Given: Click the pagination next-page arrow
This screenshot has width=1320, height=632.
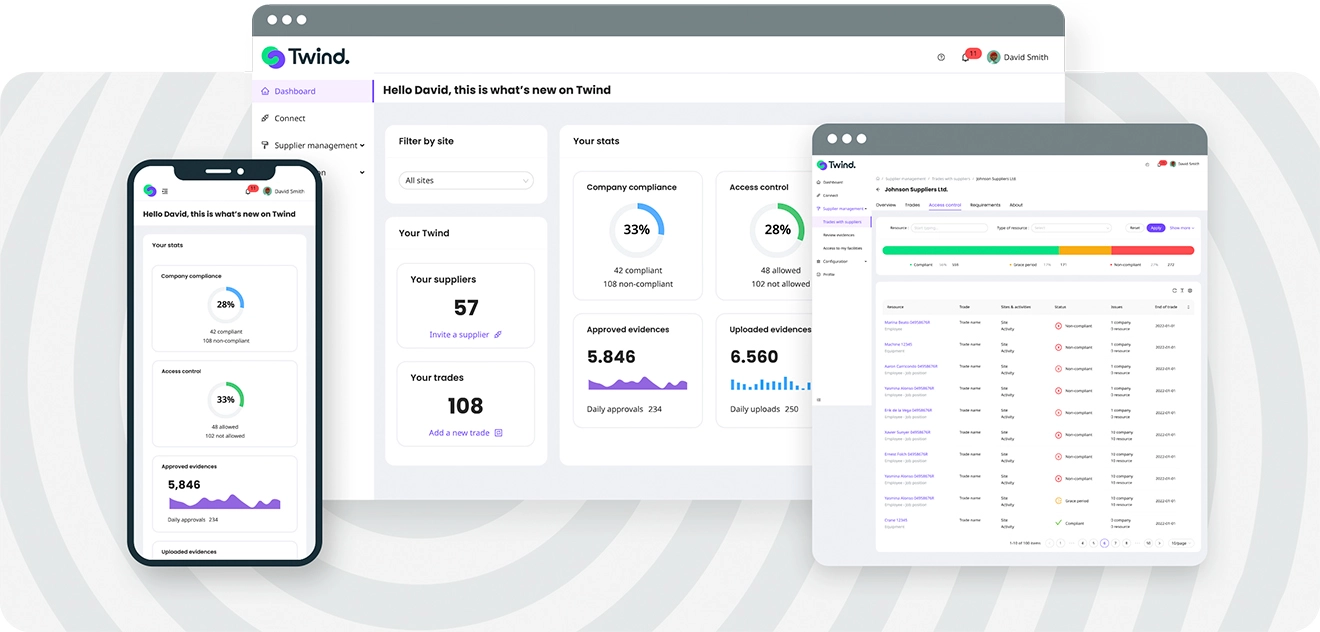Looking at the screenshot, I should click(x=1159, y=543).
